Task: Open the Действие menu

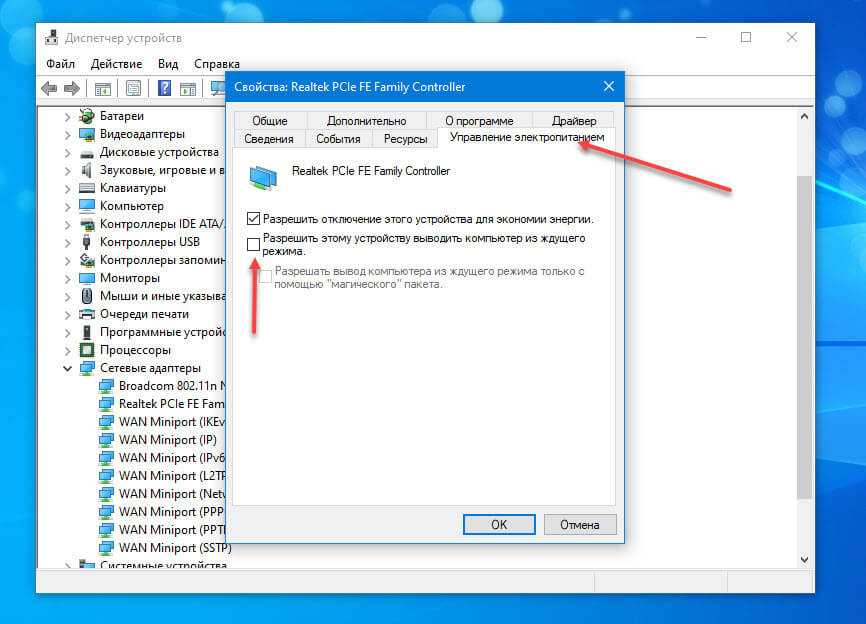Action: coord(116,64)
